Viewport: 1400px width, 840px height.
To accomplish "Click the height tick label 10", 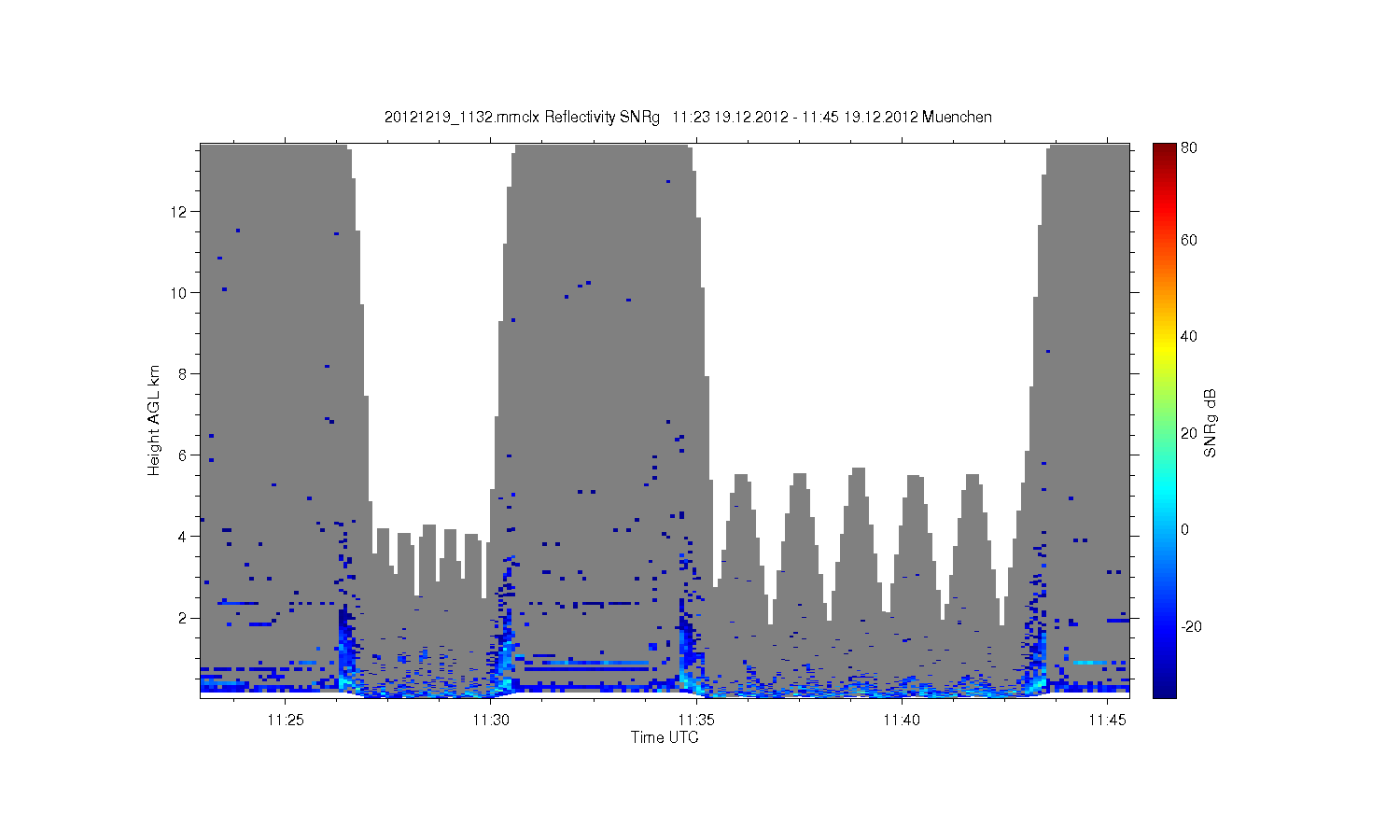I will tap(179, 292).
